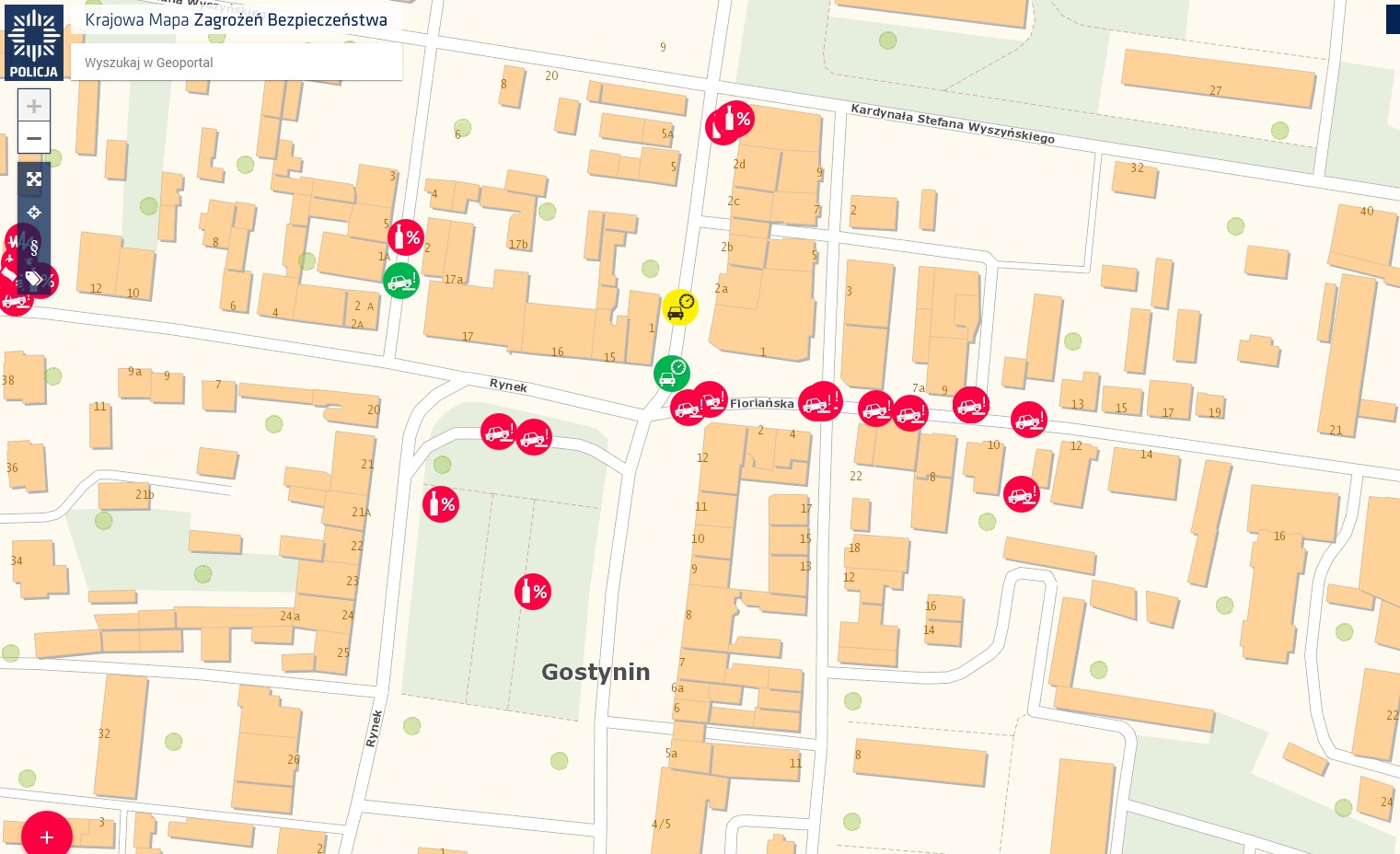Zoom out the map with minus button
Viewport: 1400px width, 854px height.
(x=34, y=138)
